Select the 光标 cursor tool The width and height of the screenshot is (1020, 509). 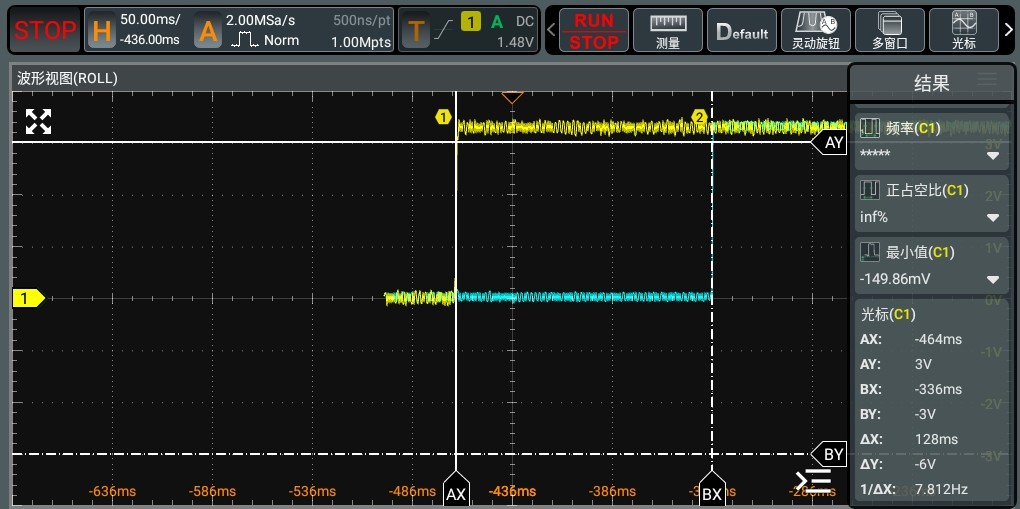(965, 30)
